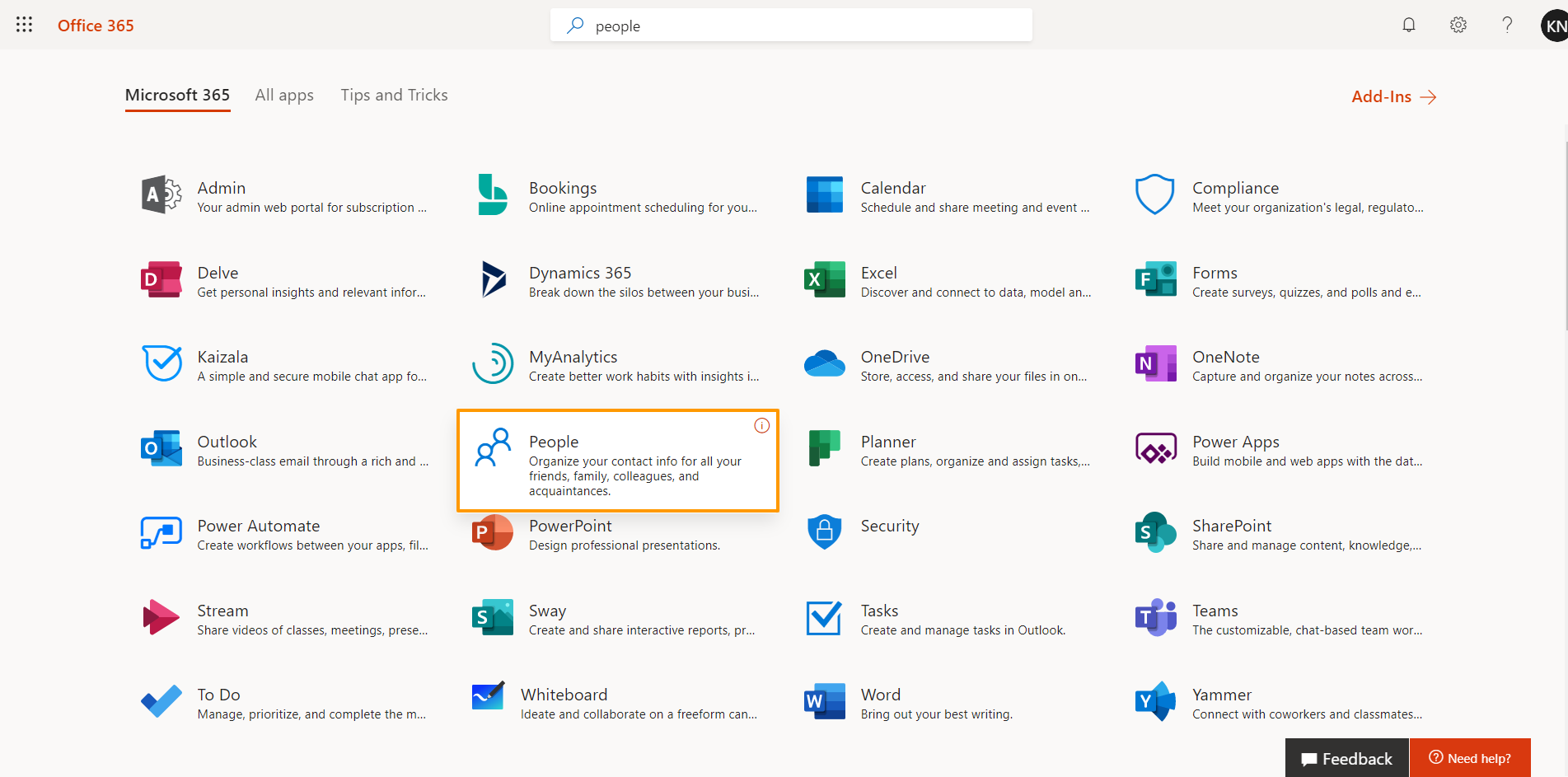
Task: Launch the OneNote app icon
Action: (1156, 364)
